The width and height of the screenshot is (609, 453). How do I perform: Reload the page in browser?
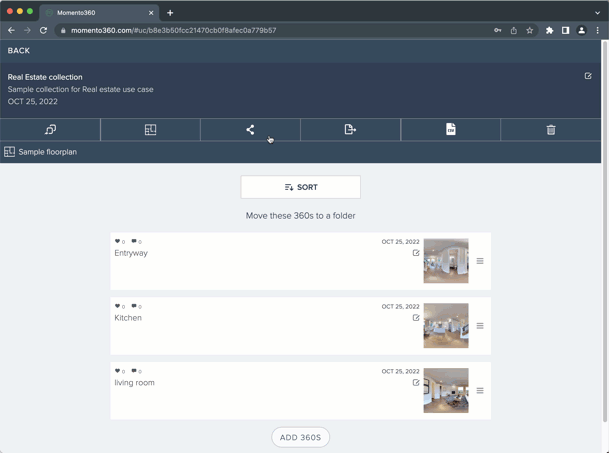(x=44, y=30)
